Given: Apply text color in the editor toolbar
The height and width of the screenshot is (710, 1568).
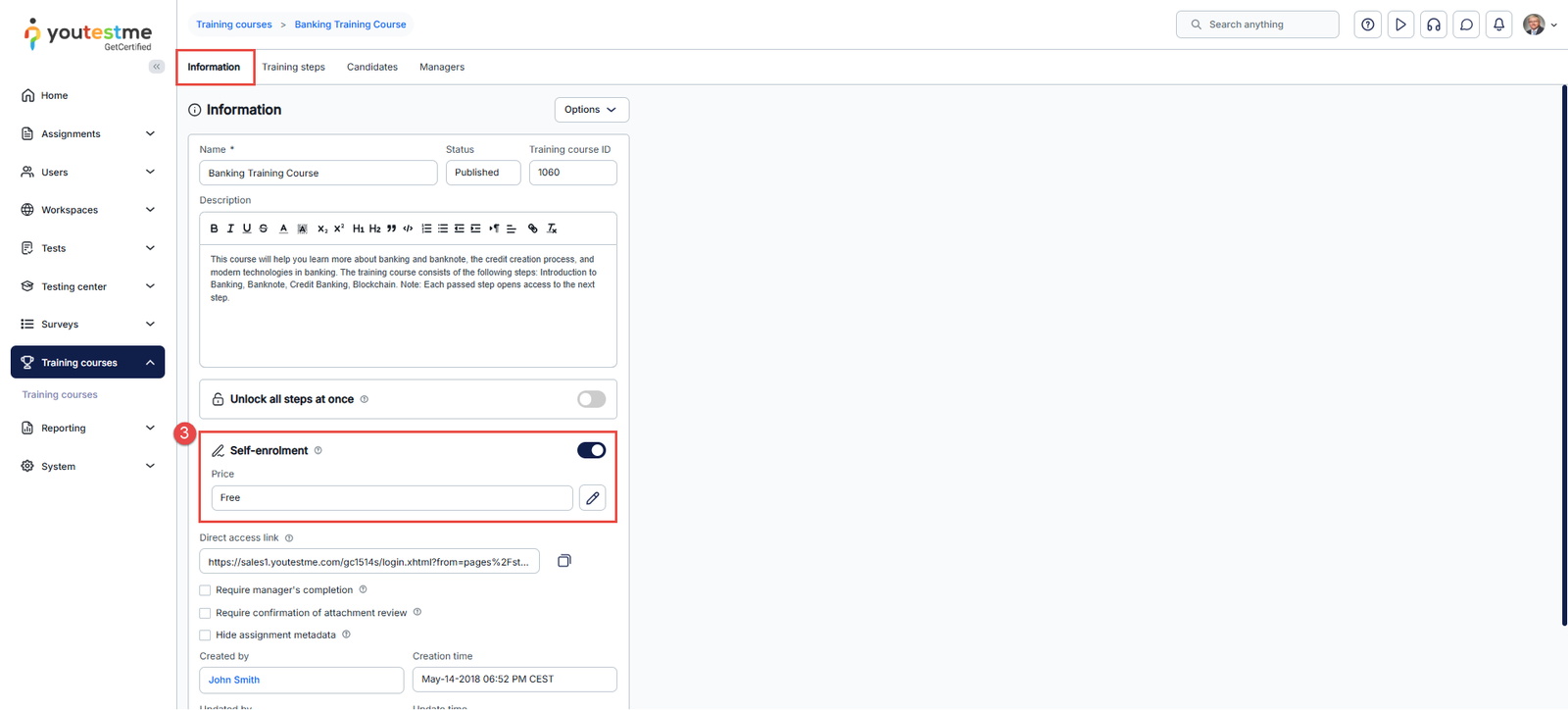Looking at the screenshot, I should [x=283, y=228].
